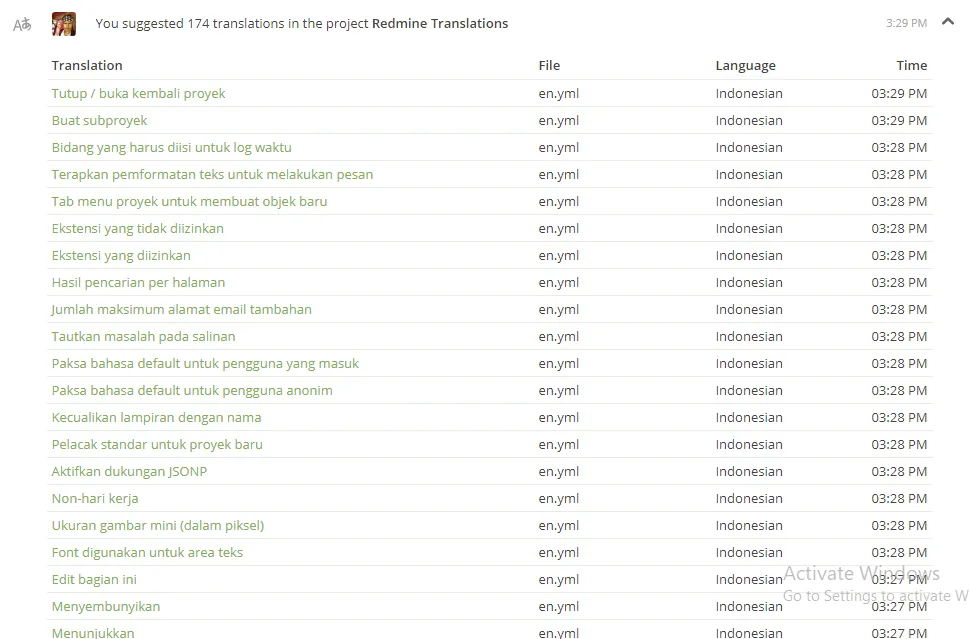Click the Time column header
Screen dimensions: 970x639
(x=912, y=66)
